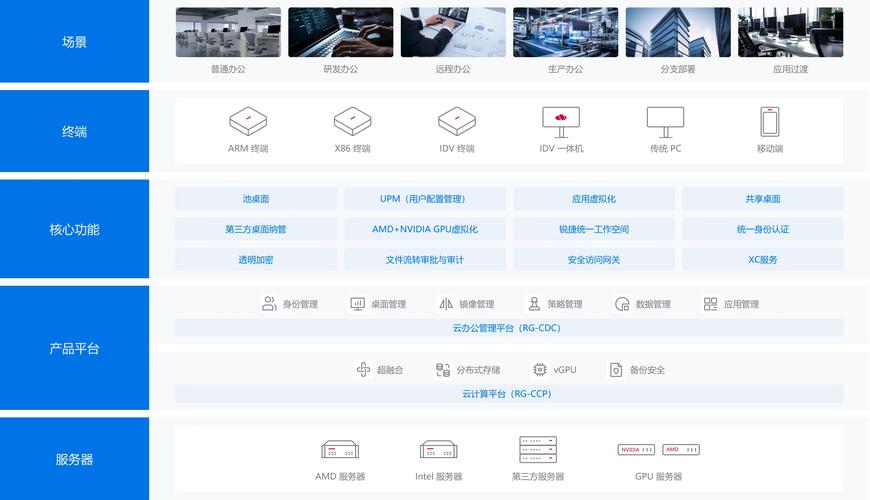
Task: Click the 云办公管理平台（RG-CDC）bar
Action: tap(509, 328)
